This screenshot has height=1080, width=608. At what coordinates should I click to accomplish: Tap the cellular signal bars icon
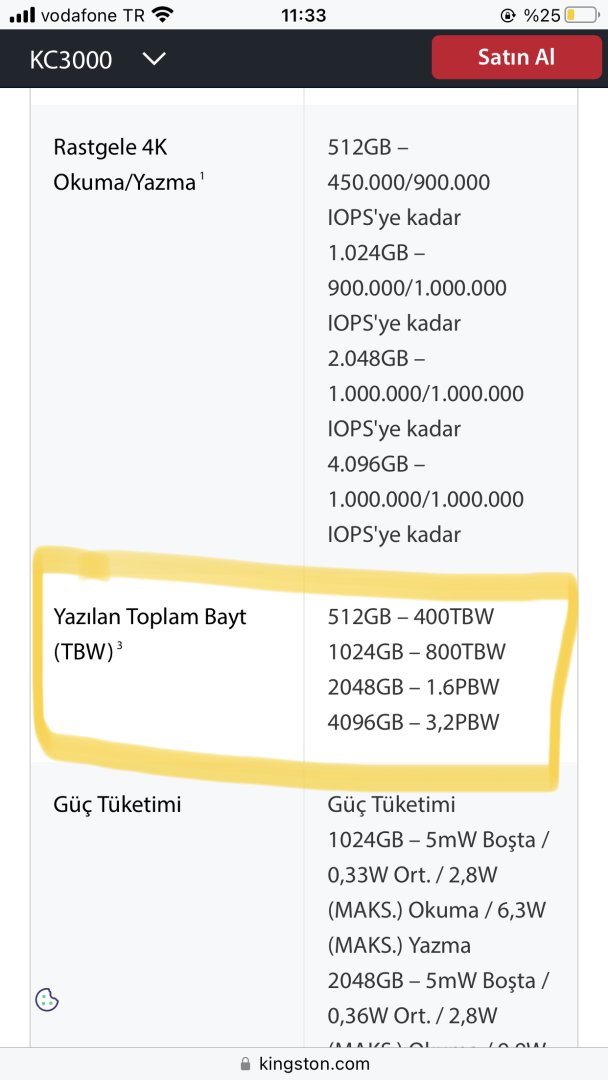click(22, 15)
